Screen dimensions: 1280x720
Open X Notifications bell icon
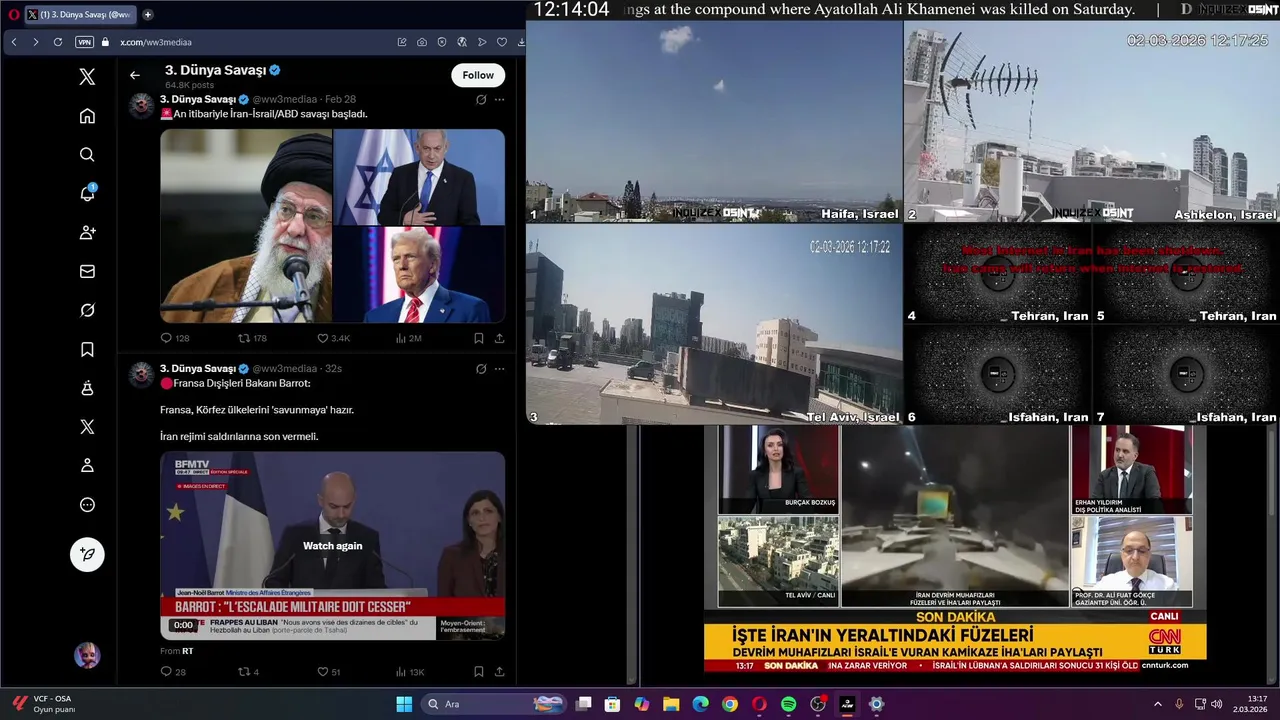(87, 193)
